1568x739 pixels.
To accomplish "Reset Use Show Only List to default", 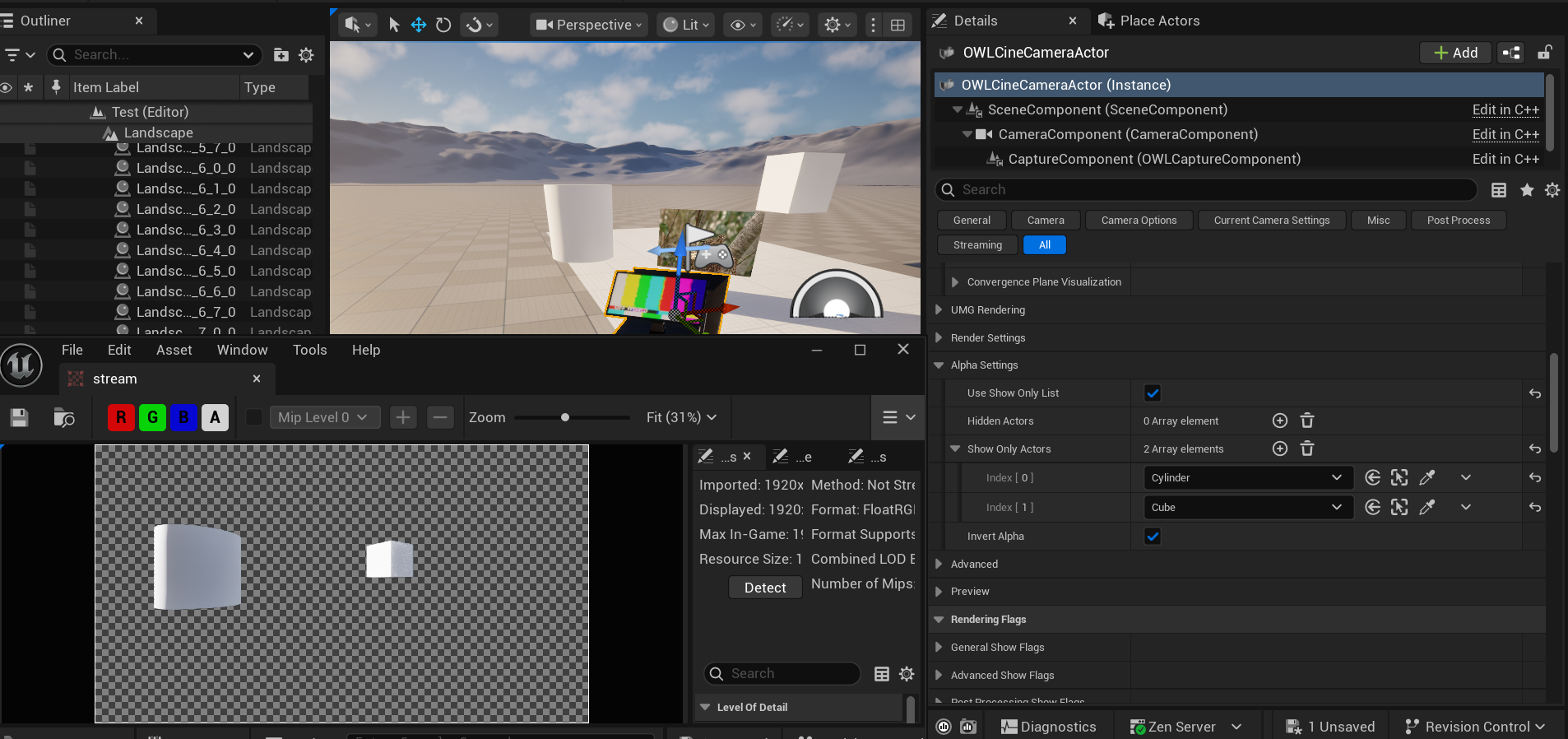I will click(x=1535, y=393).
